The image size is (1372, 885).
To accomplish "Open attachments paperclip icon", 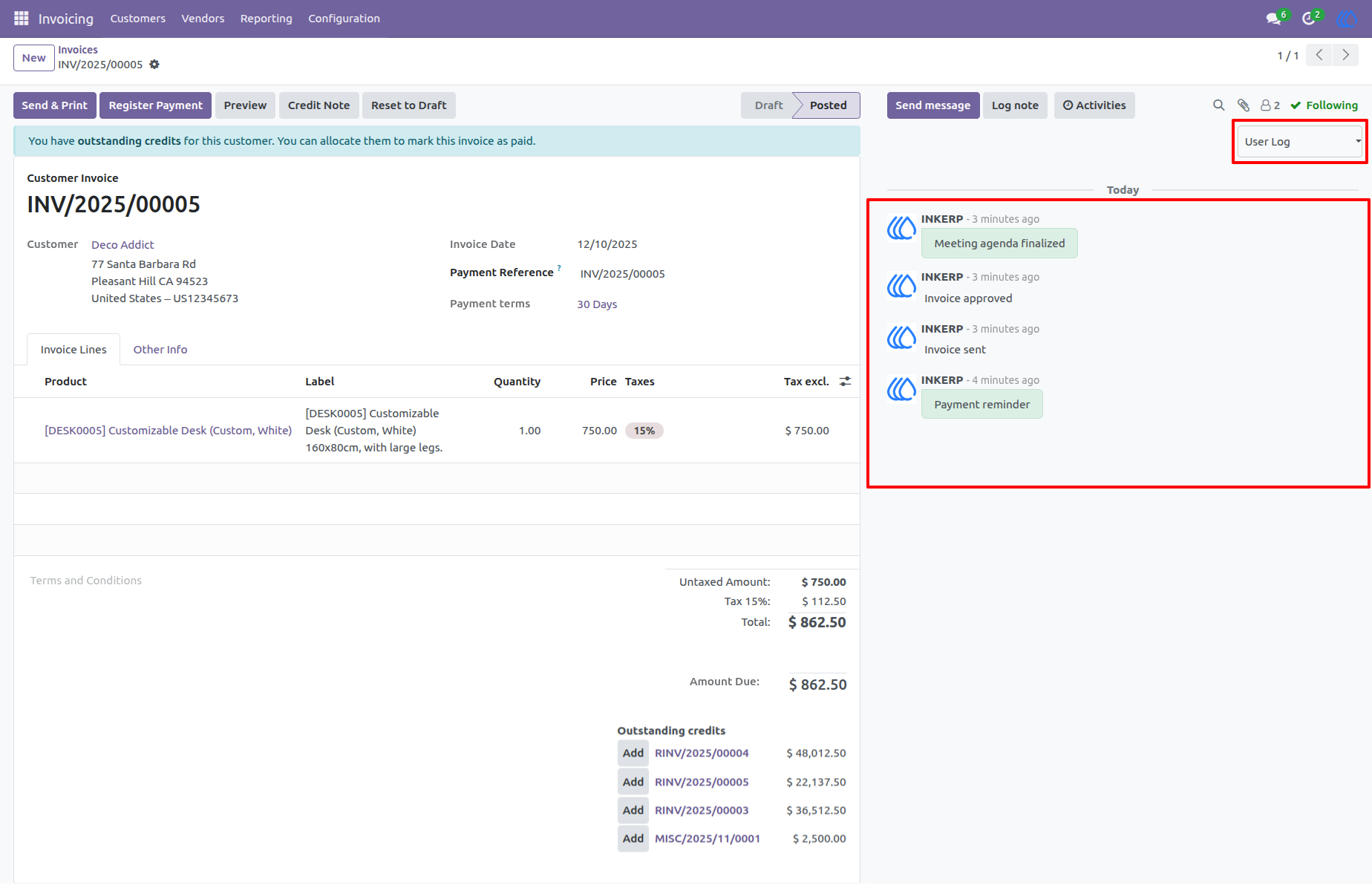I will [1244, 105].
